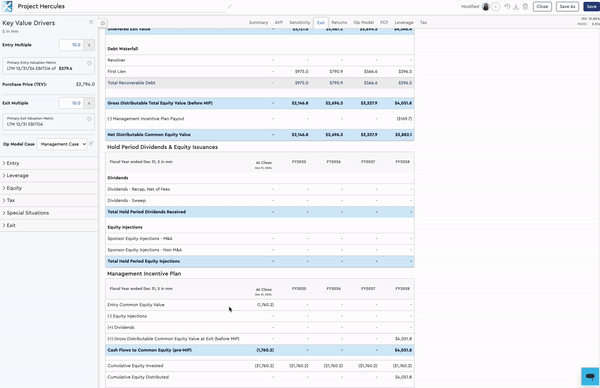Image resolution: width=600 pixels, height=388 pixels.
Task: Open version history icon in top toolbar
Action: (507, 7)
